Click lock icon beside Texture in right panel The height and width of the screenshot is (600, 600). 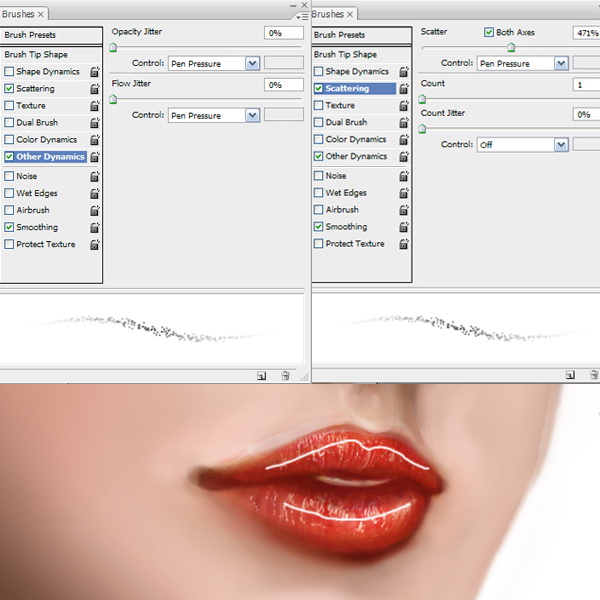coord(404,105)
